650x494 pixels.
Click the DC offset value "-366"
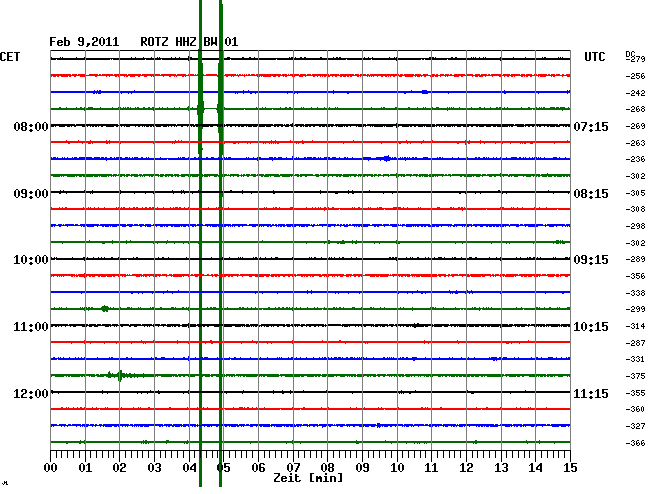click(x=635, y=443)
